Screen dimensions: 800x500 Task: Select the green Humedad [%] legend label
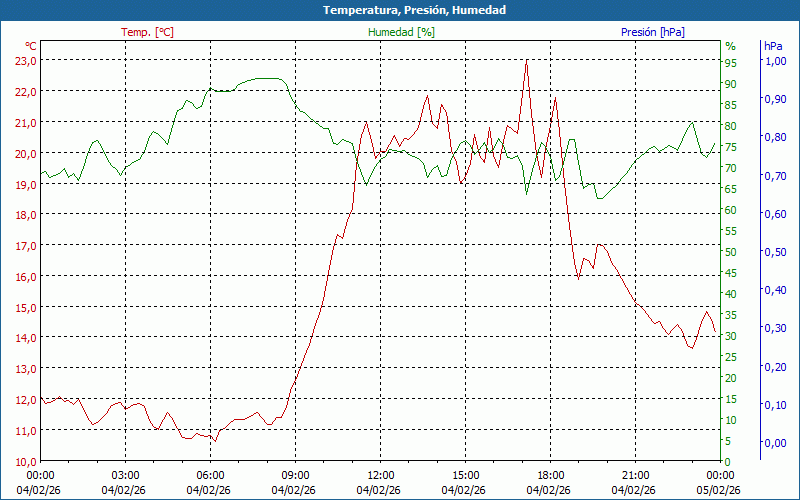pos(402,32)
